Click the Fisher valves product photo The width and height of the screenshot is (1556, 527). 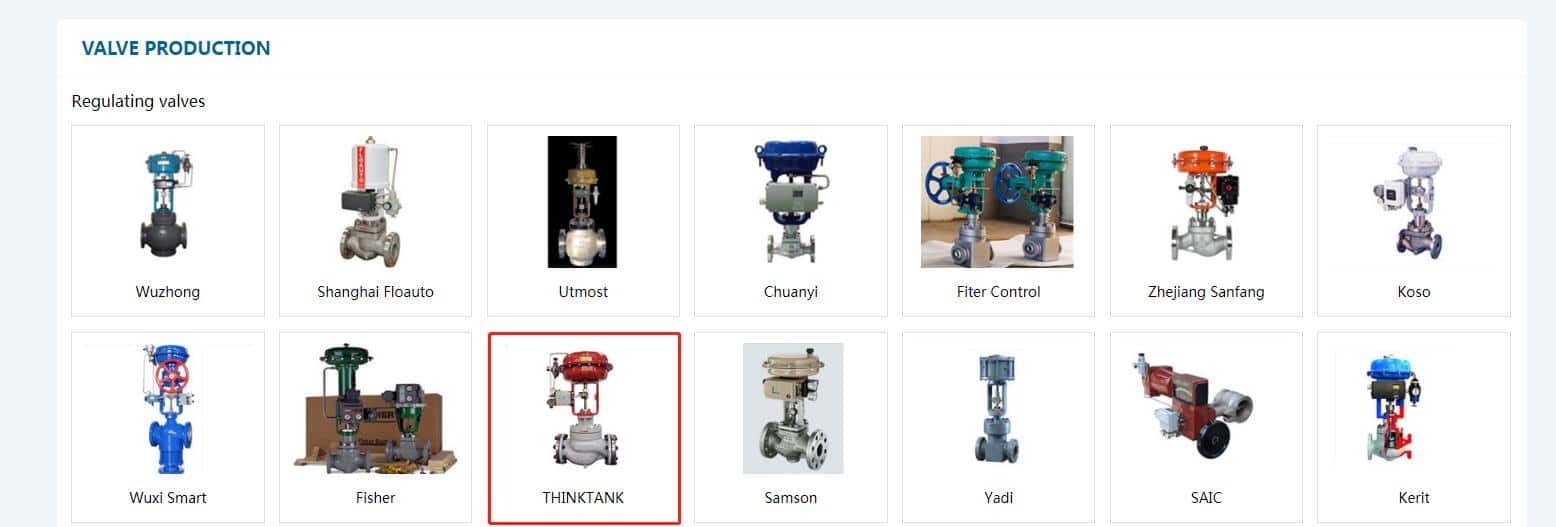pos(375,409)
